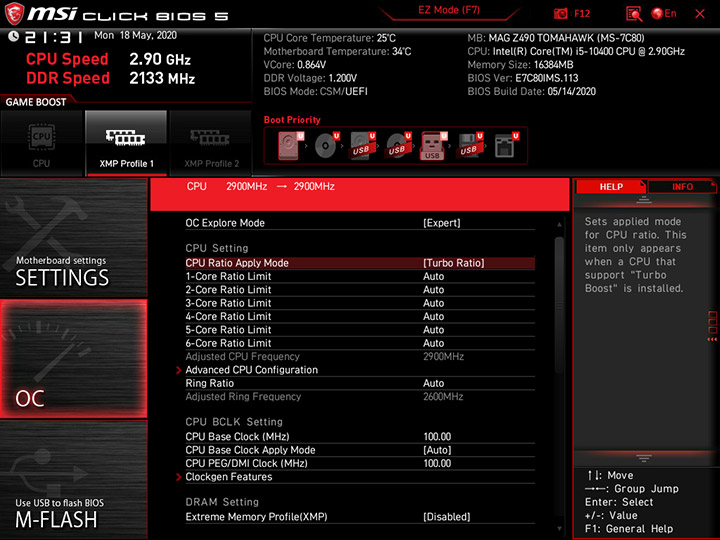Expand the Clockgen Features submenu
Screen dimensions: 720x540
pos(360,477)
